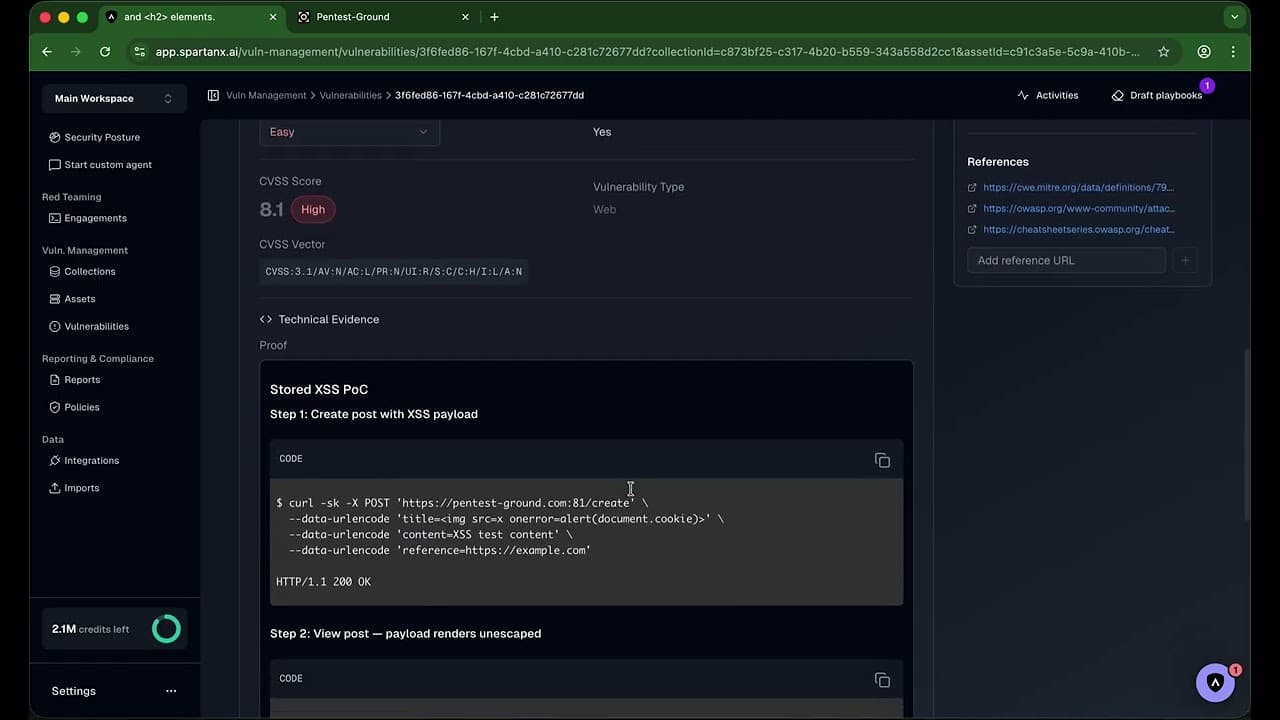
Task: Click the plus button beside reference URL
Action: pyautogui.click(x=1185, y=260)
